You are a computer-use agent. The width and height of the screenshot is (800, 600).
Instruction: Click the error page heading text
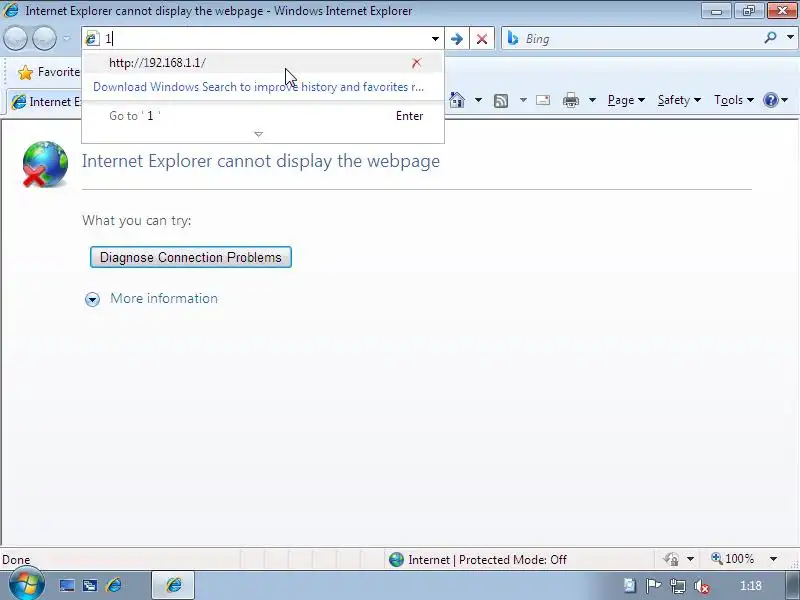(261, 161)
